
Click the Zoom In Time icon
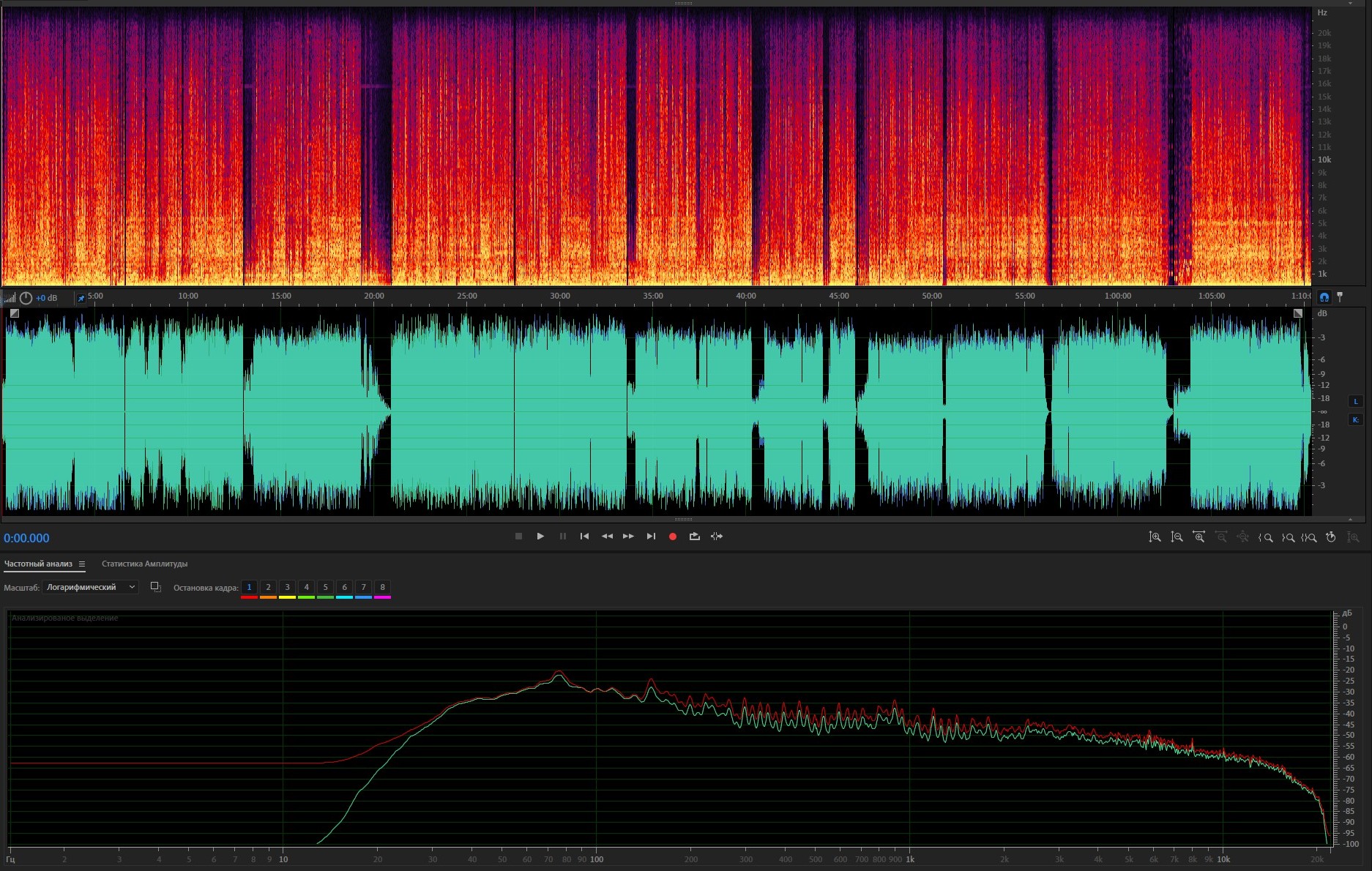[x=1198, y=537]
